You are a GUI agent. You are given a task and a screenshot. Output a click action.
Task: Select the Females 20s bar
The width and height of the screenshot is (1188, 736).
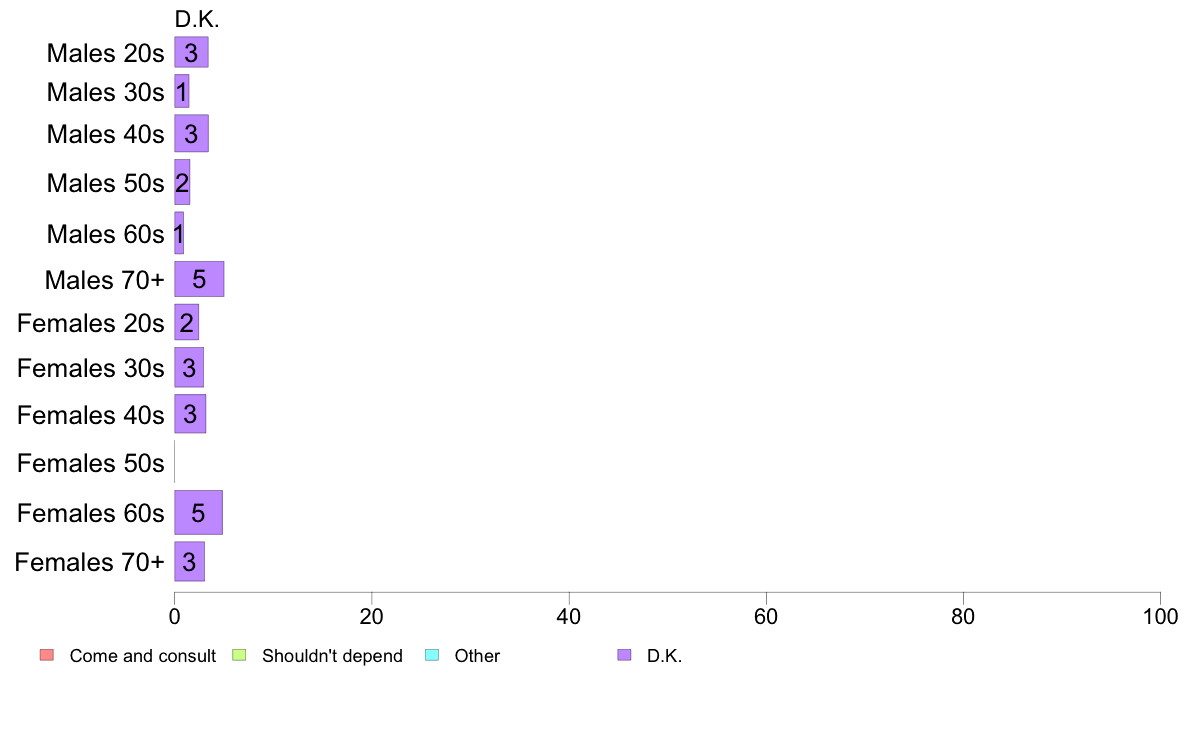tap(187, 322)
